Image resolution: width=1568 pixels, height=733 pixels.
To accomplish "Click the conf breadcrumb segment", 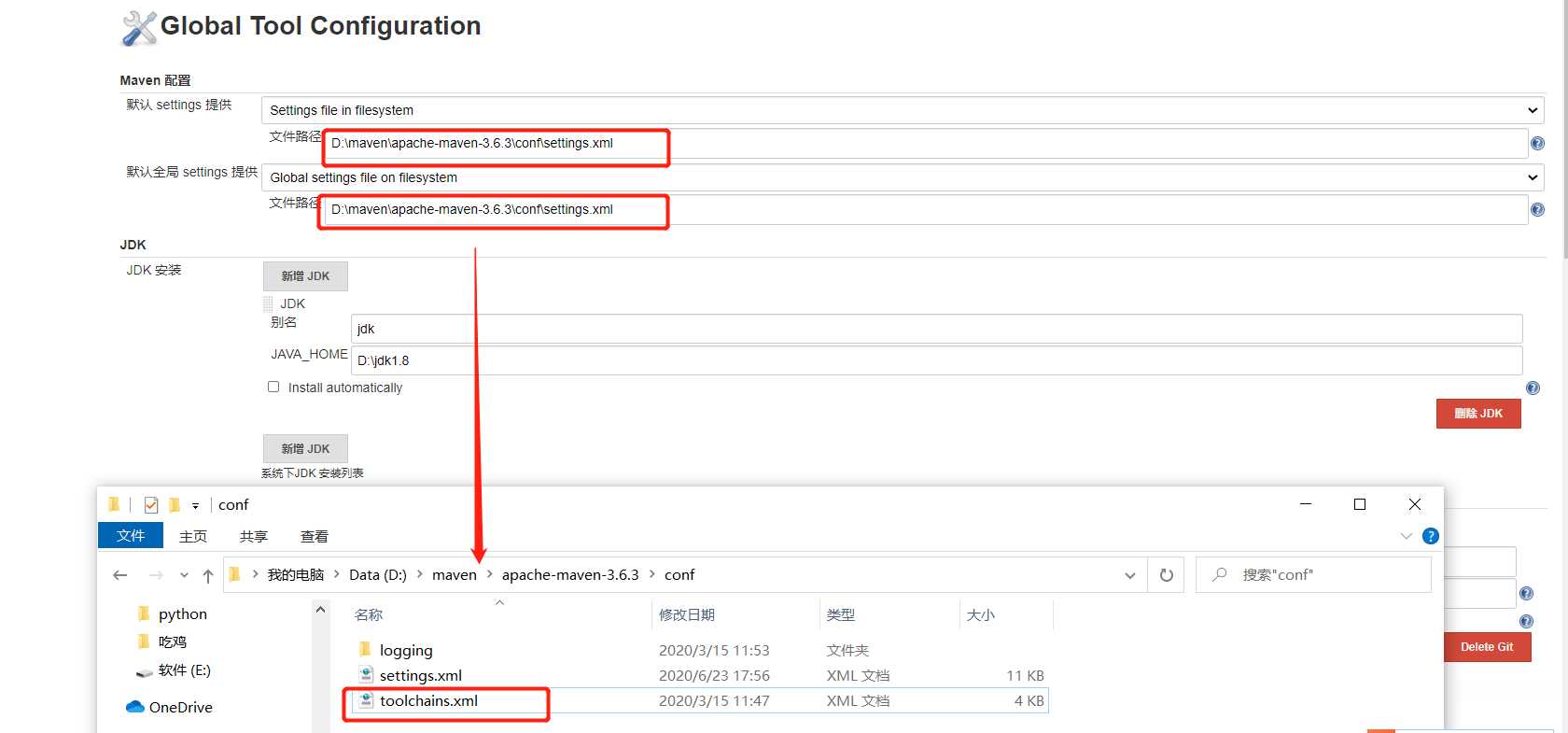I will click(x=679, y=575).
